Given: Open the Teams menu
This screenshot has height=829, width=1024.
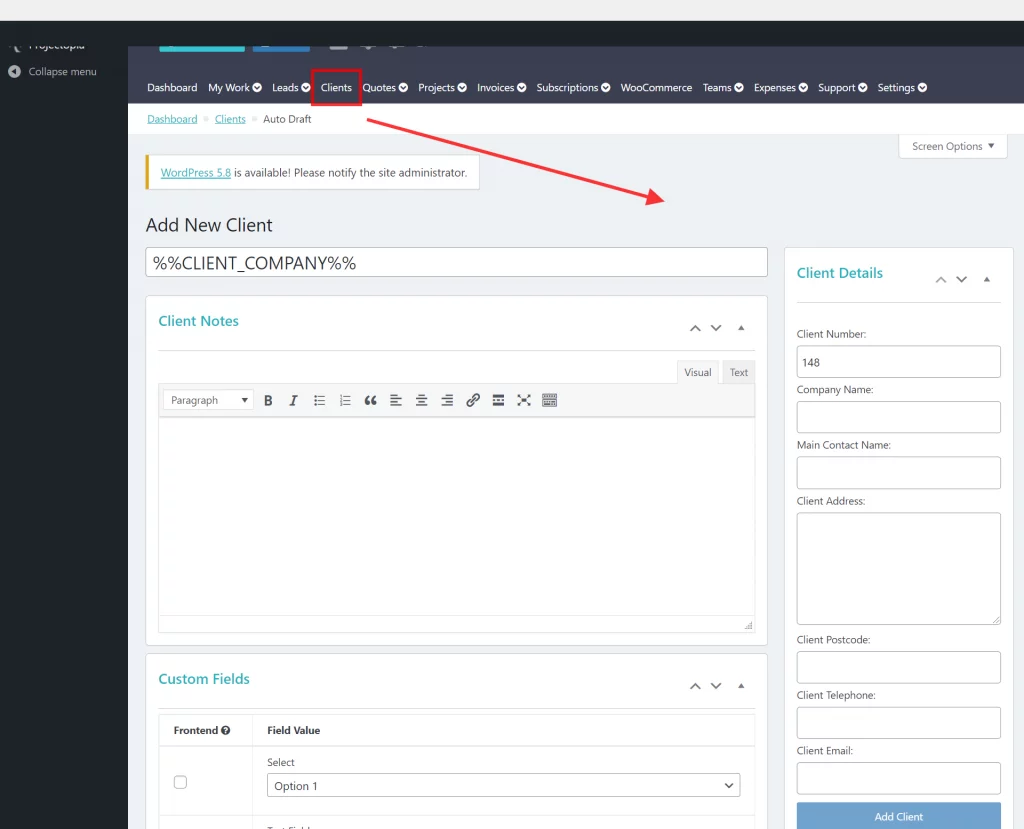Looking at the screenshot, I should click(x=723, y=88).
